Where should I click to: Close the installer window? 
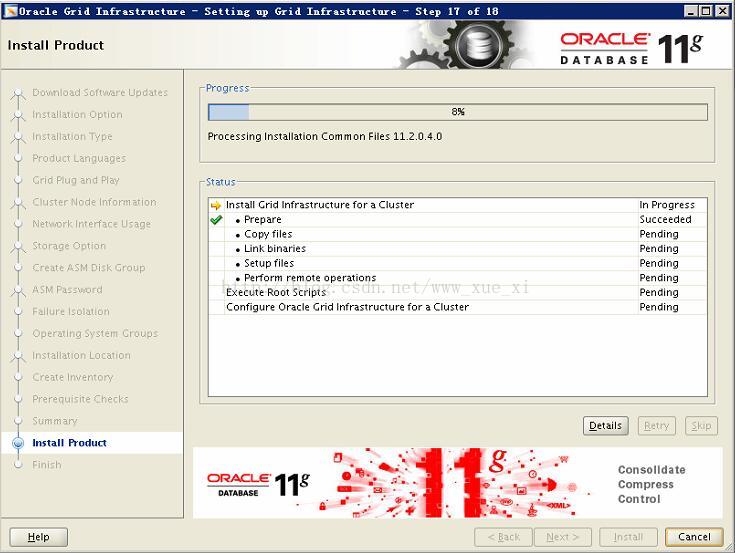tap(722, 11)
